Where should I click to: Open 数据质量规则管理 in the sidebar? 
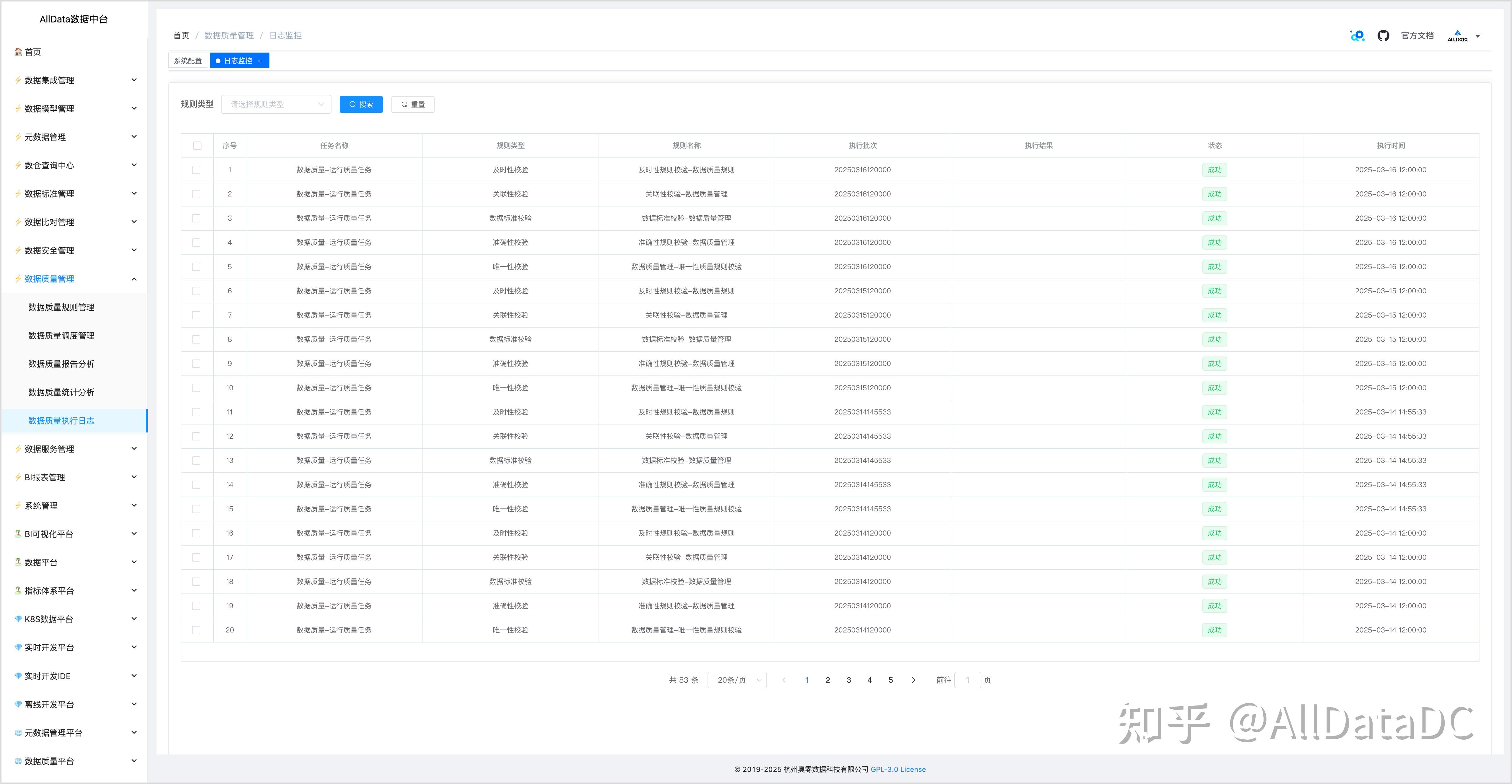click(61, 308)
